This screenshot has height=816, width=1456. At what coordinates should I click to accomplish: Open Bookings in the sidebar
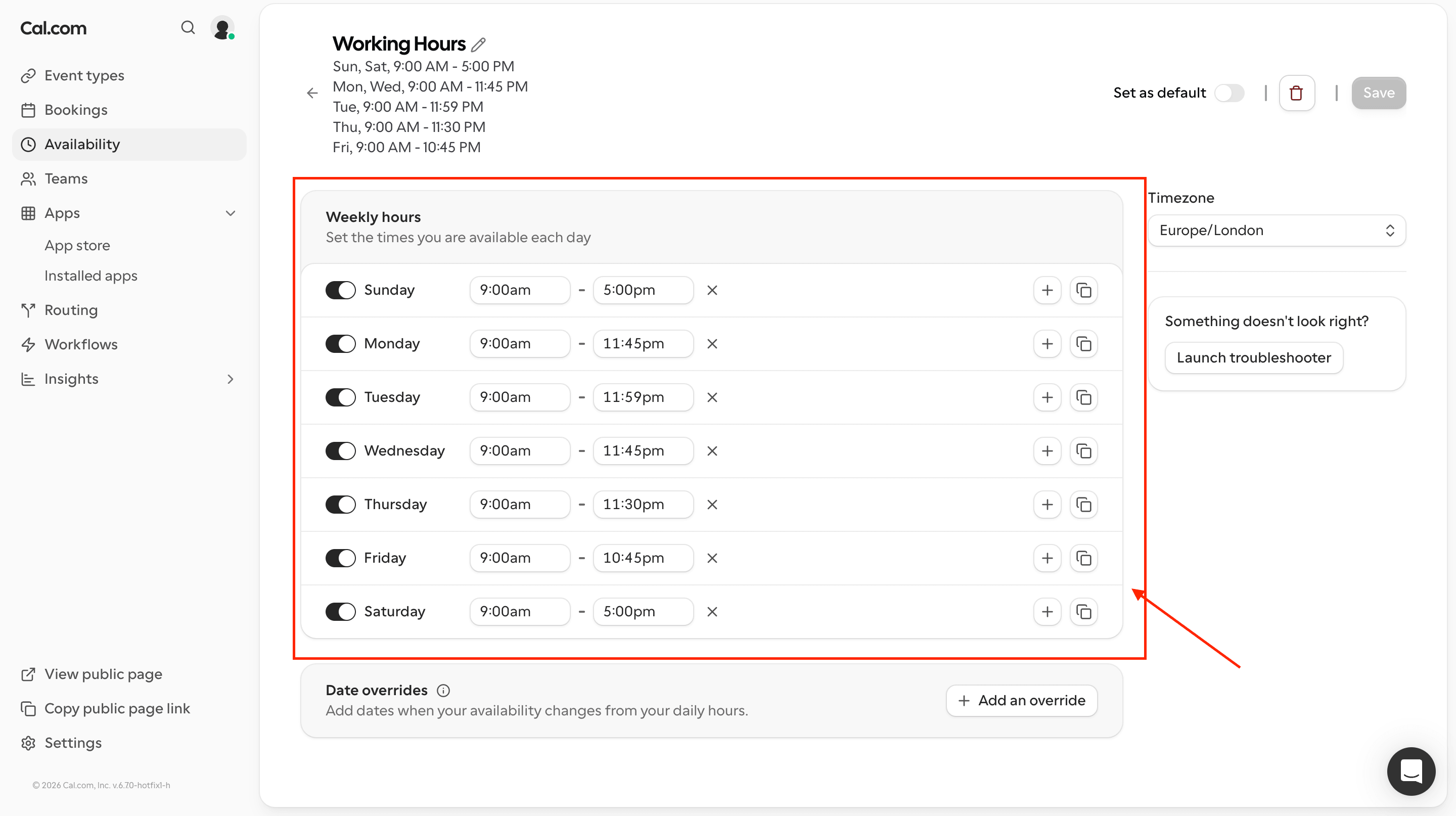coord(129,110)
